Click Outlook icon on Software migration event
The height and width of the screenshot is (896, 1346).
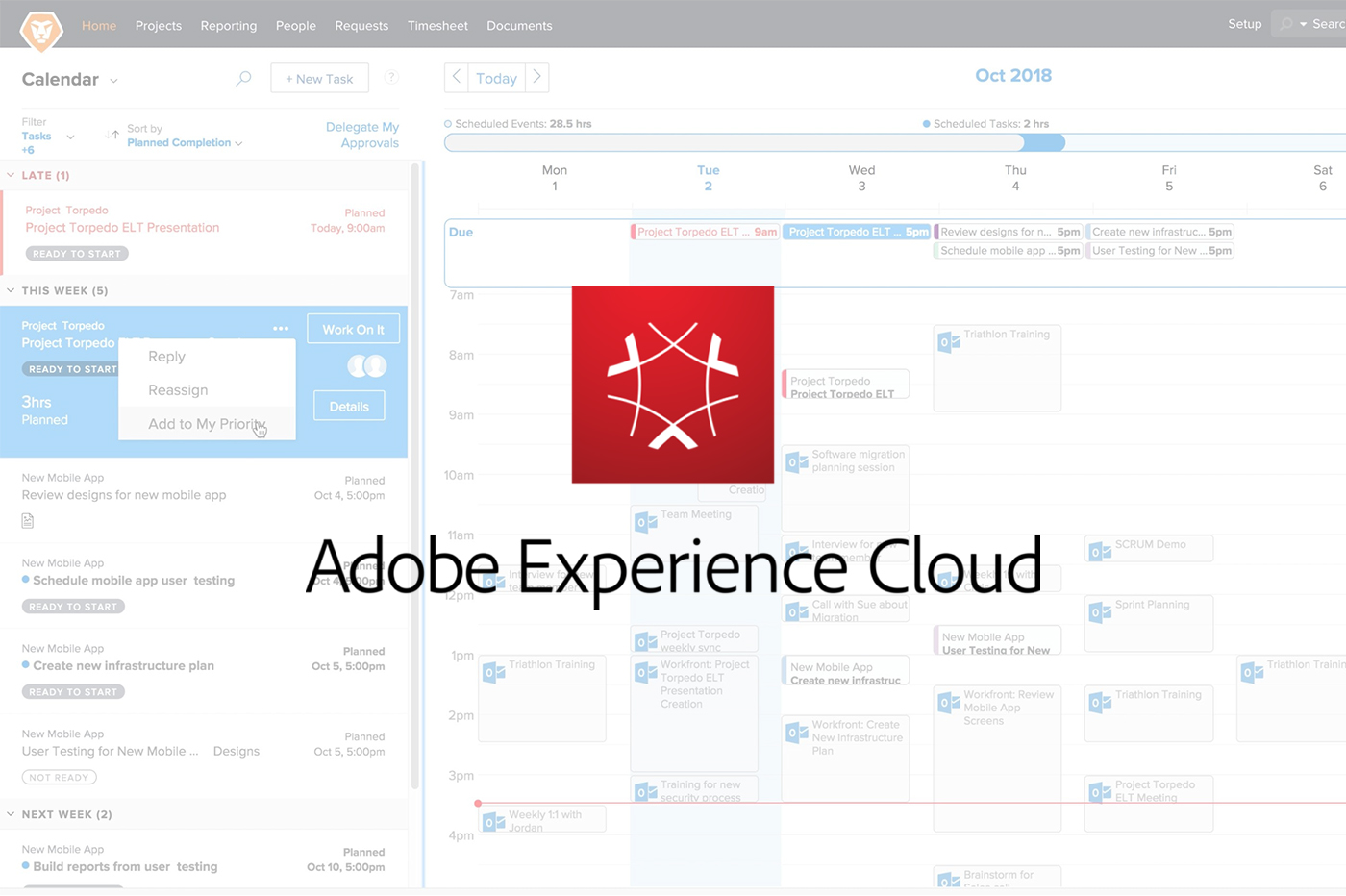pos(796,462)
